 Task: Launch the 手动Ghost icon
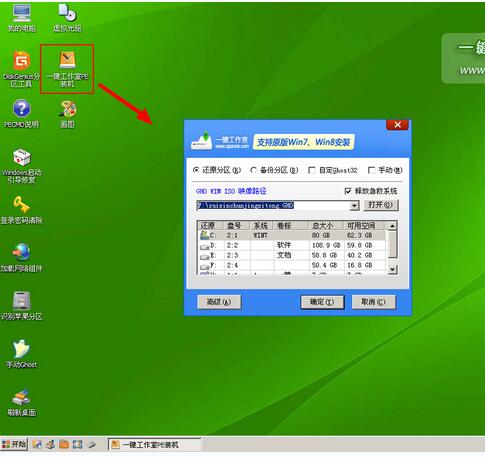(x=22, y=354)
